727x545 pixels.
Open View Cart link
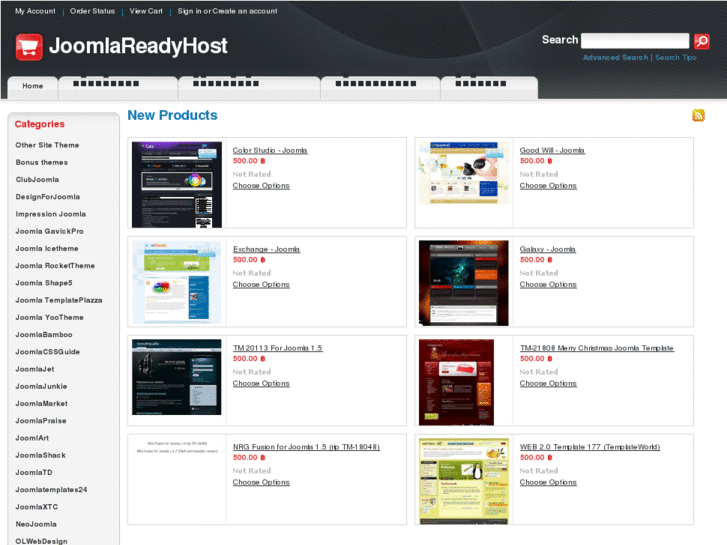point(146,11)
